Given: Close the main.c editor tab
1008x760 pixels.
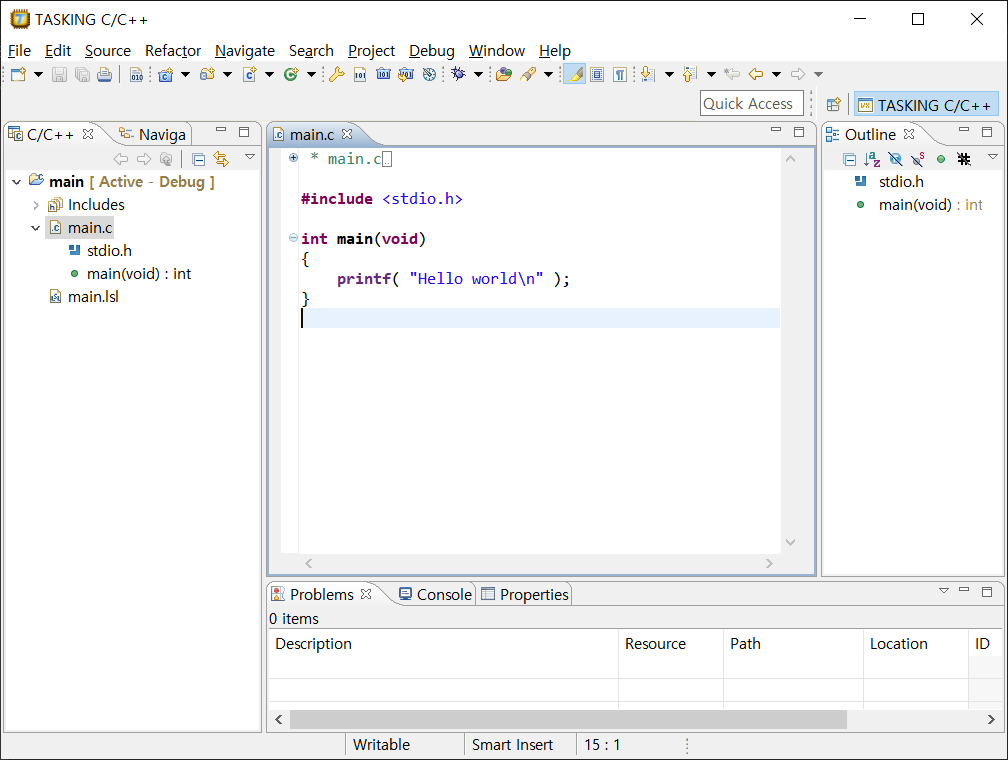Looking at the screenshot, I should point(347,134).
